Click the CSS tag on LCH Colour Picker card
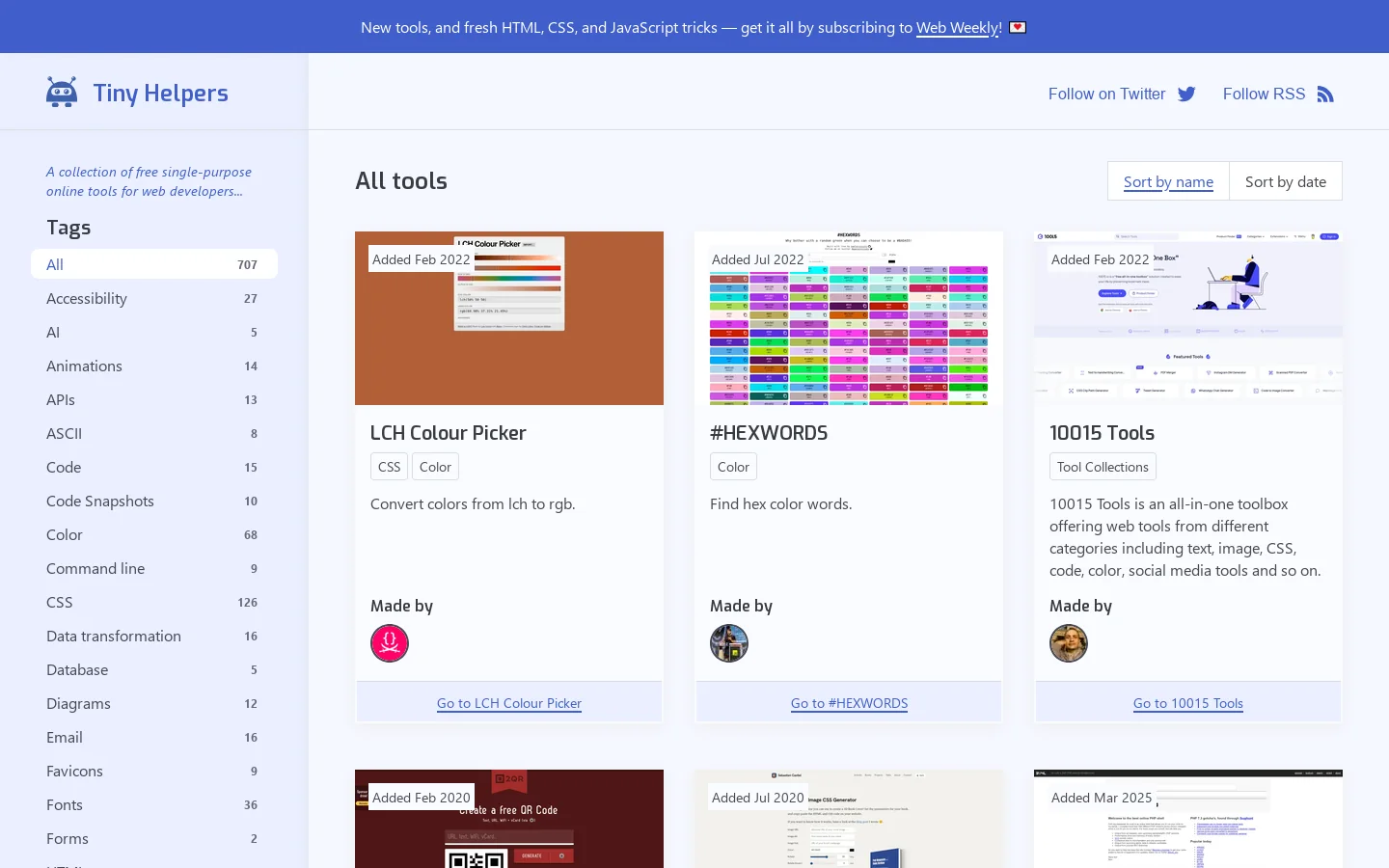This screenshot has height=868, width=1389. pos(390,467)
